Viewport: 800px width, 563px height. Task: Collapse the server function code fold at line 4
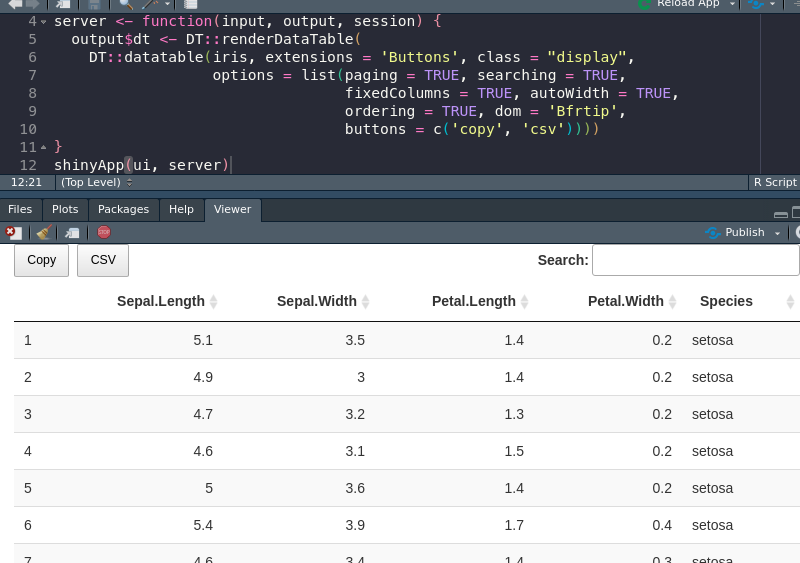(x=44, y=21)
